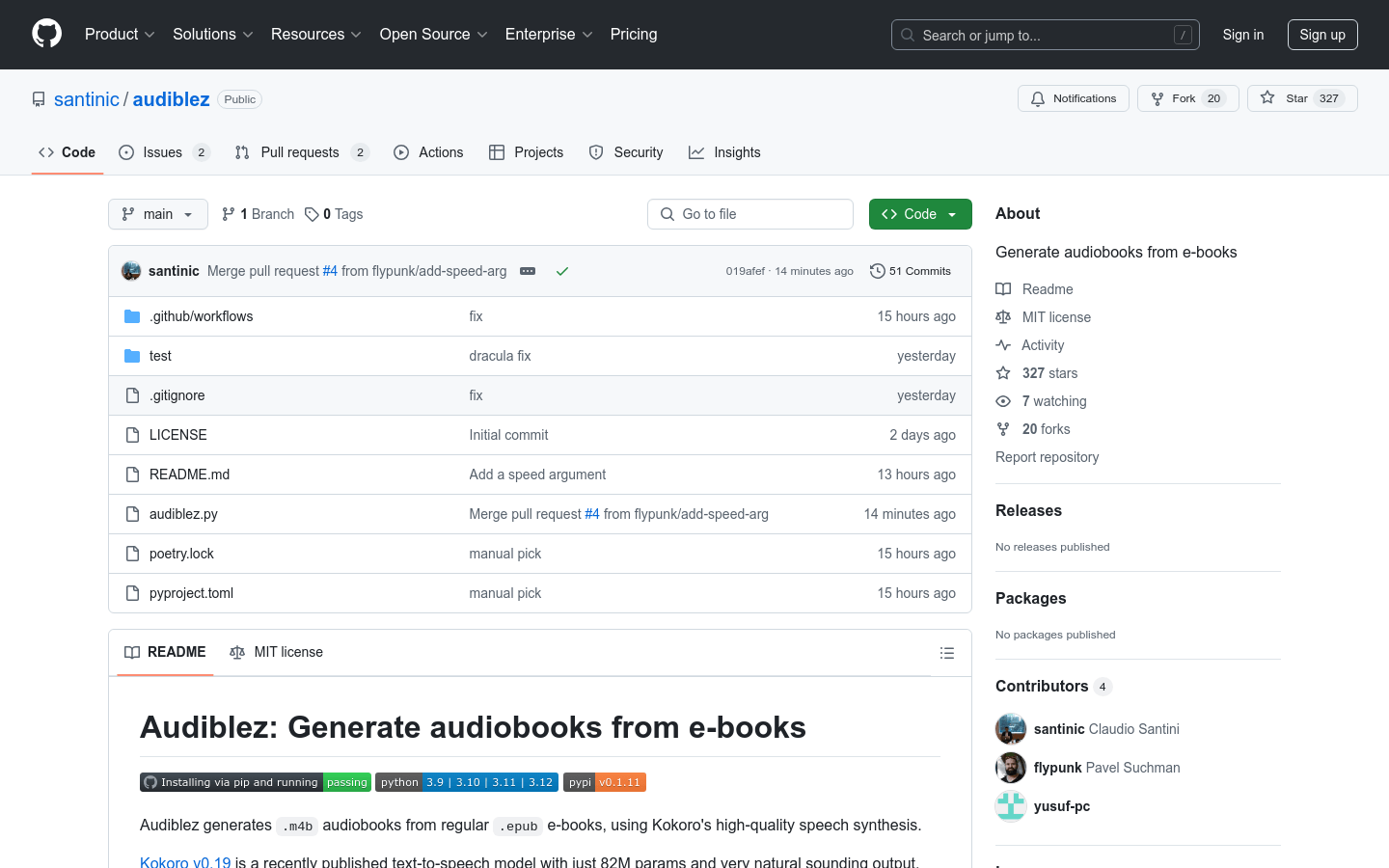
Task: Open .gitignore file
Action: (x=177, y=395)
